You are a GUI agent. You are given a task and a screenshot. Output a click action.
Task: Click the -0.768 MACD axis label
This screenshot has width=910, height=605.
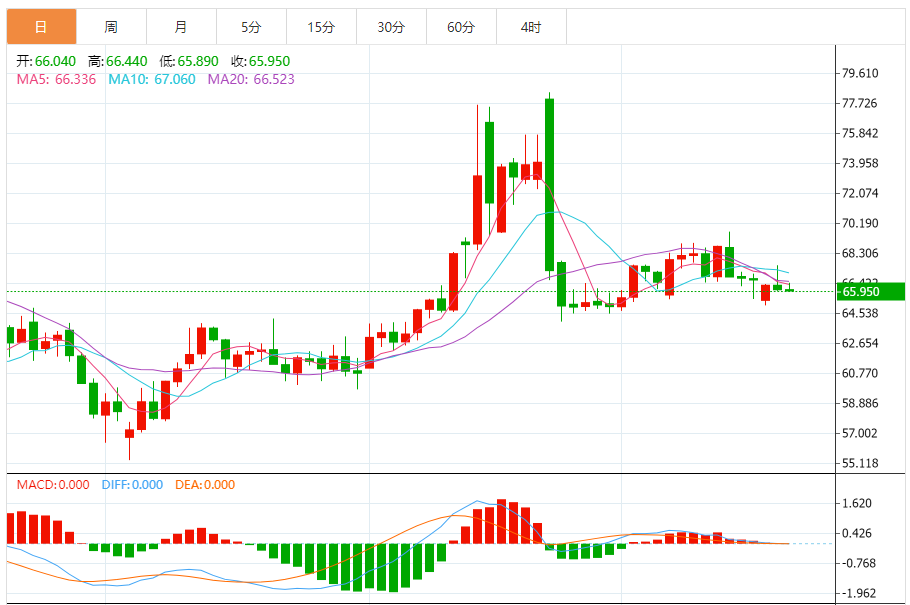857,563
